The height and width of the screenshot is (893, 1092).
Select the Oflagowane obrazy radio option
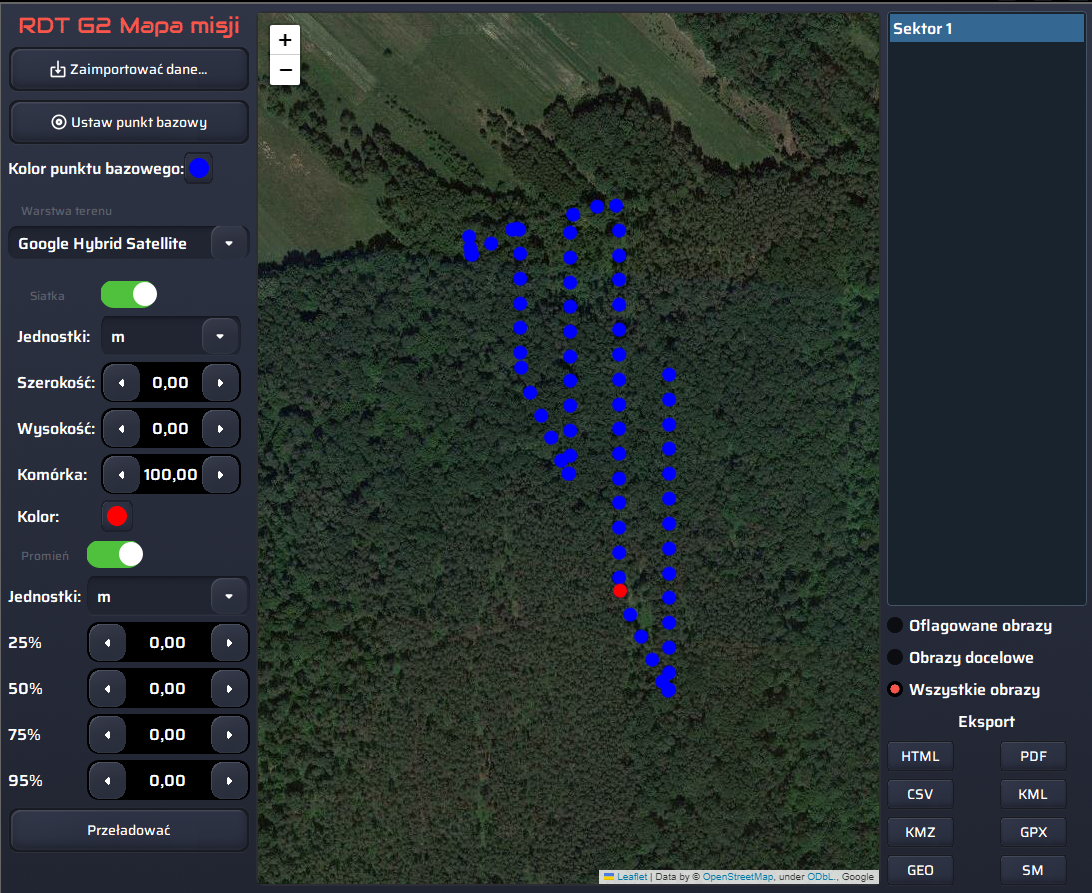[895, 626]
